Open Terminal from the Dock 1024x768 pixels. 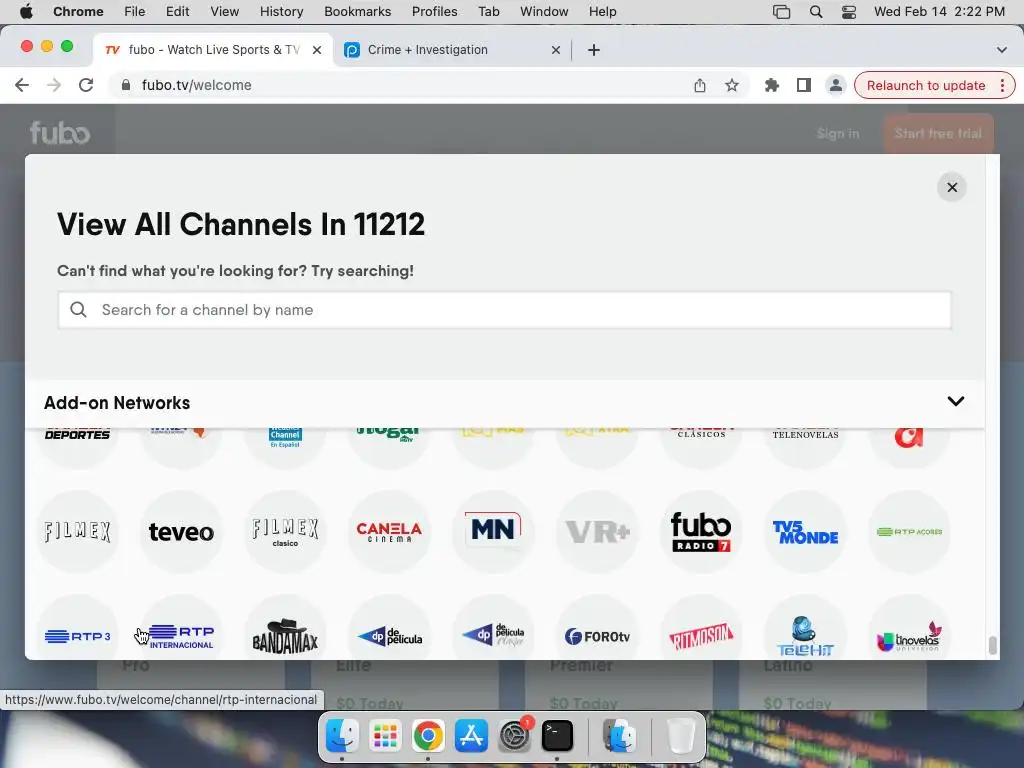(557, 736)
